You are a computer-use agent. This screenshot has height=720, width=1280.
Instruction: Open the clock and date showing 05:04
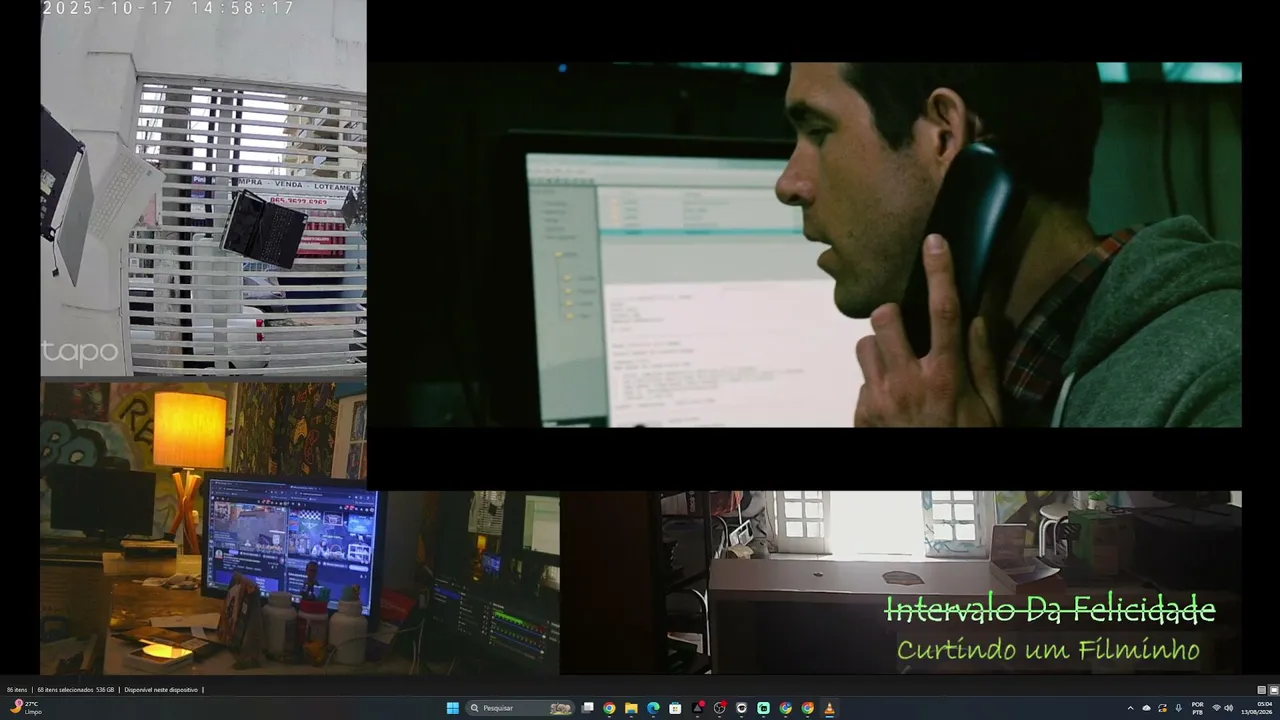tap(1258, 708)
